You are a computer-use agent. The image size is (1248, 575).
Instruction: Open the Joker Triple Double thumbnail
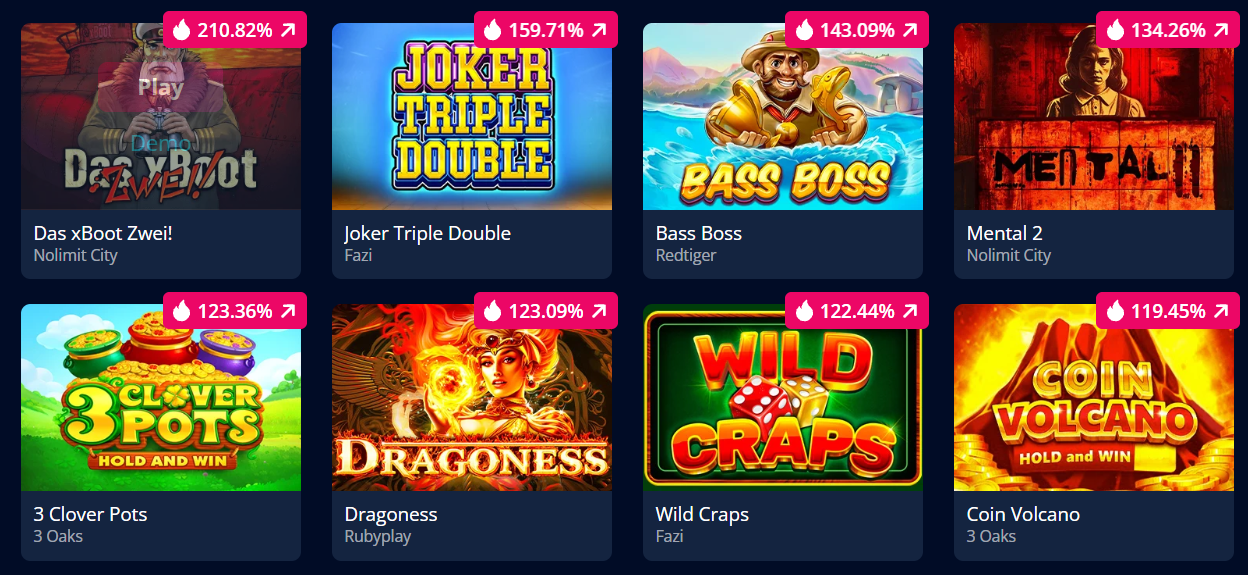[x=472, y=116]
